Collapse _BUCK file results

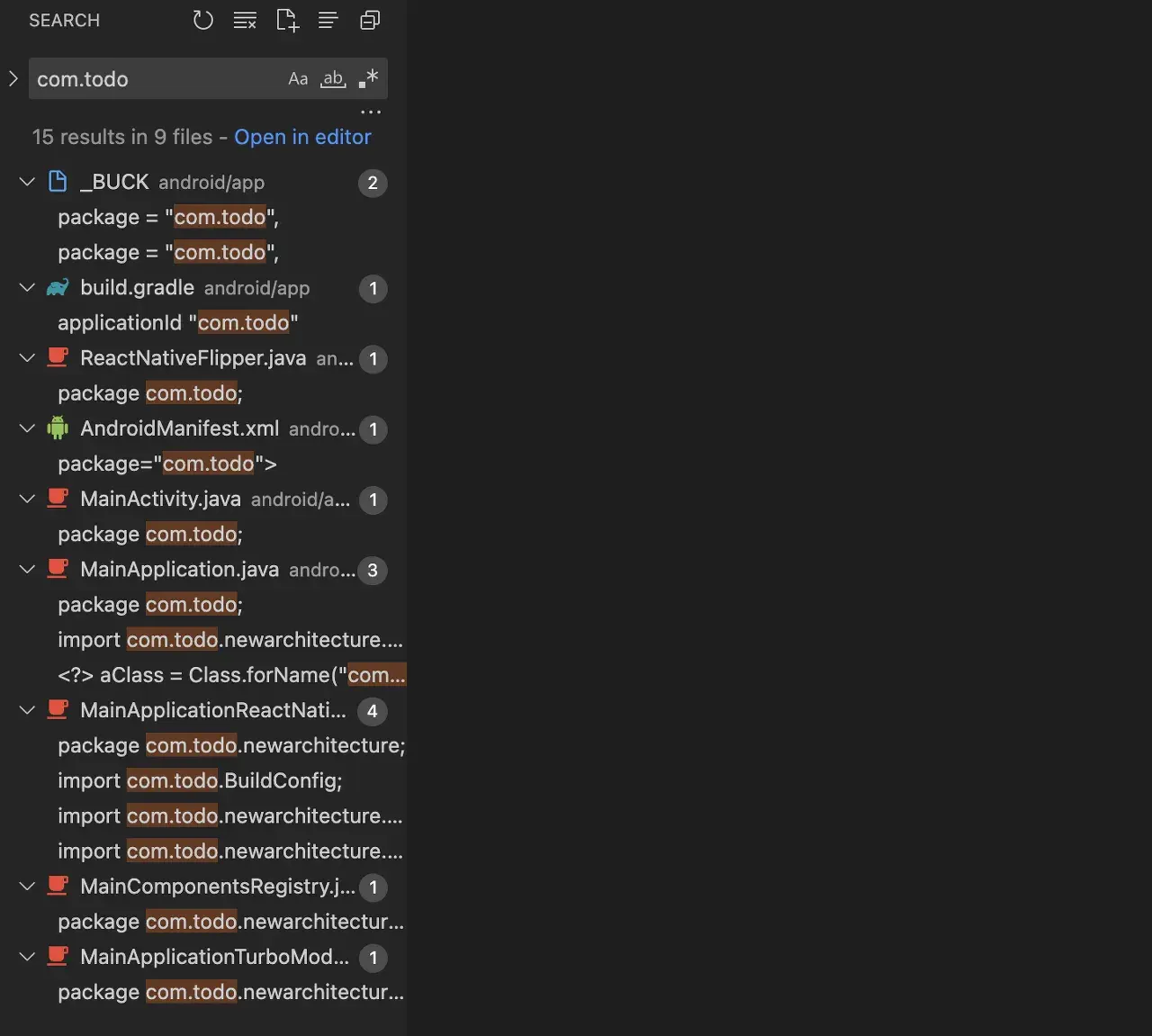[27, 182]
